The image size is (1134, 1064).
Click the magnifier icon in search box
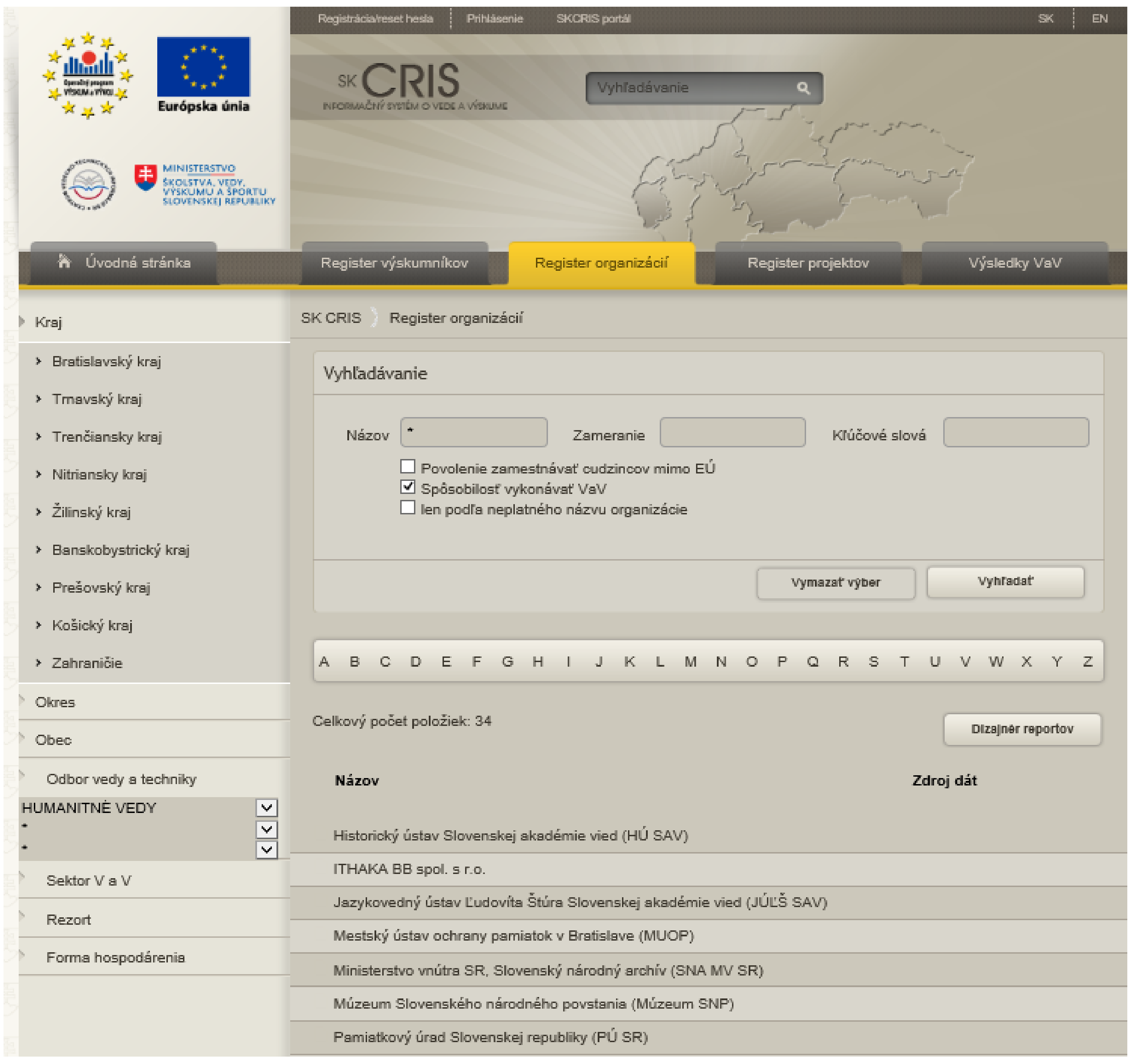(804, 88)
